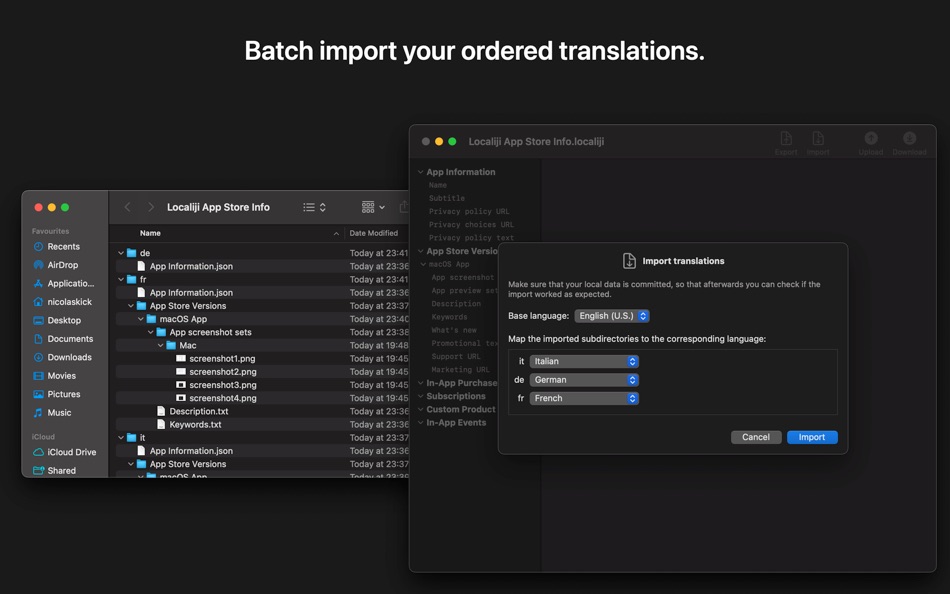Open the French language dropdown for fr
Screen dimensions: 950x594
(x=584, y=398)
